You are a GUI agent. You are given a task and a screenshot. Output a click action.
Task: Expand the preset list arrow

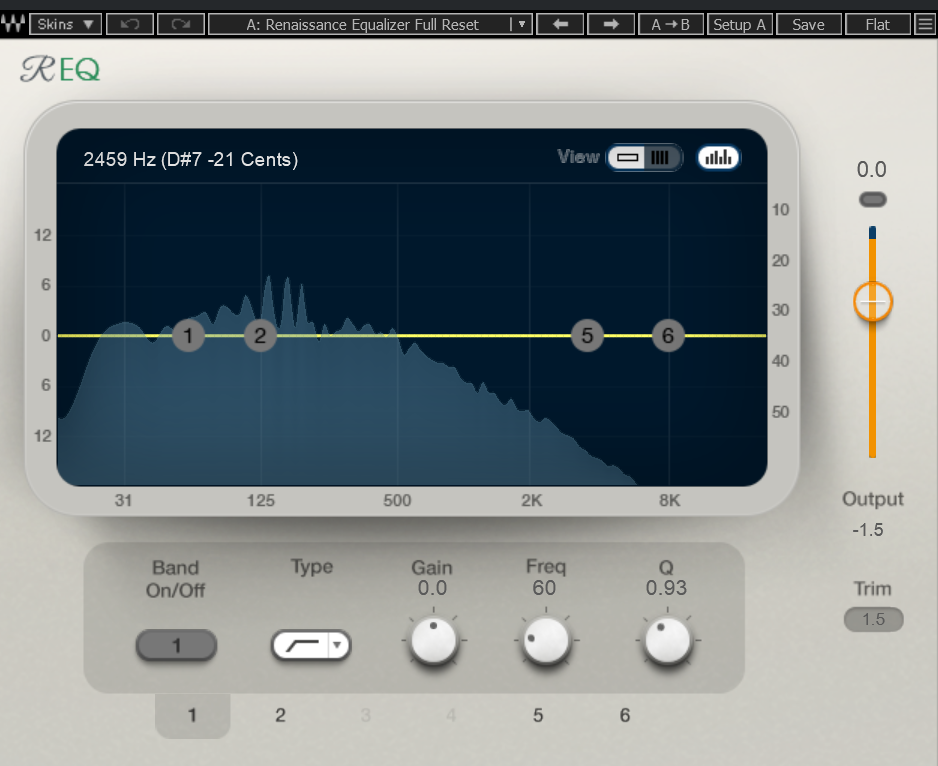pos(522,25)
